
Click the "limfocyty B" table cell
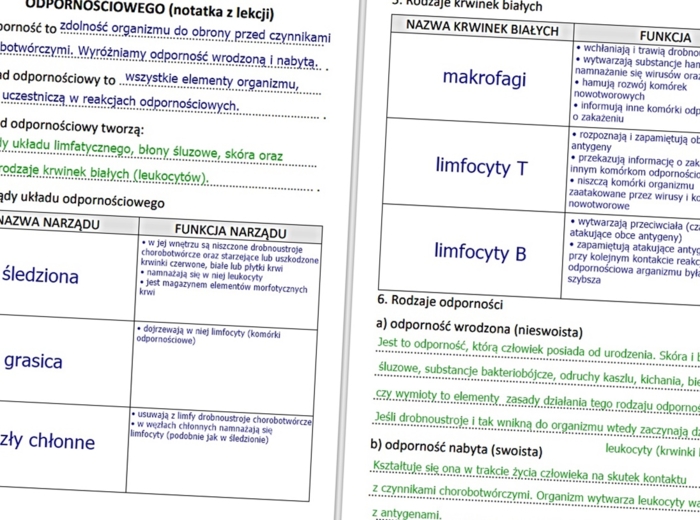pos(480,250)
